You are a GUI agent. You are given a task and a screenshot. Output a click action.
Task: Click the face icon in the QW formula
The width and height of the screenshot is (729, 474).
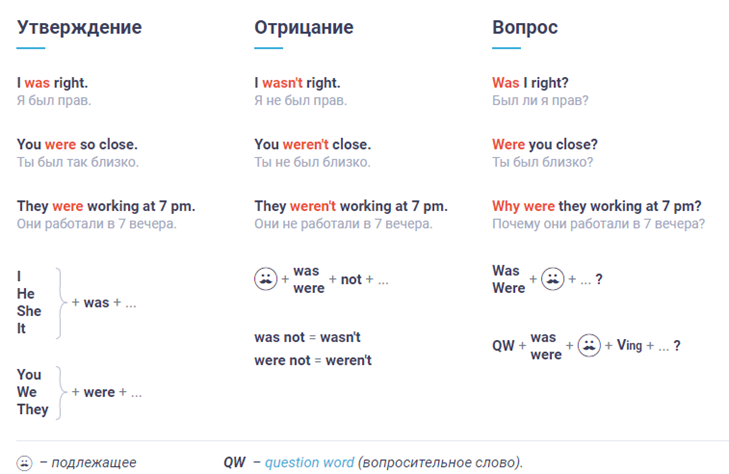point(590,345)
